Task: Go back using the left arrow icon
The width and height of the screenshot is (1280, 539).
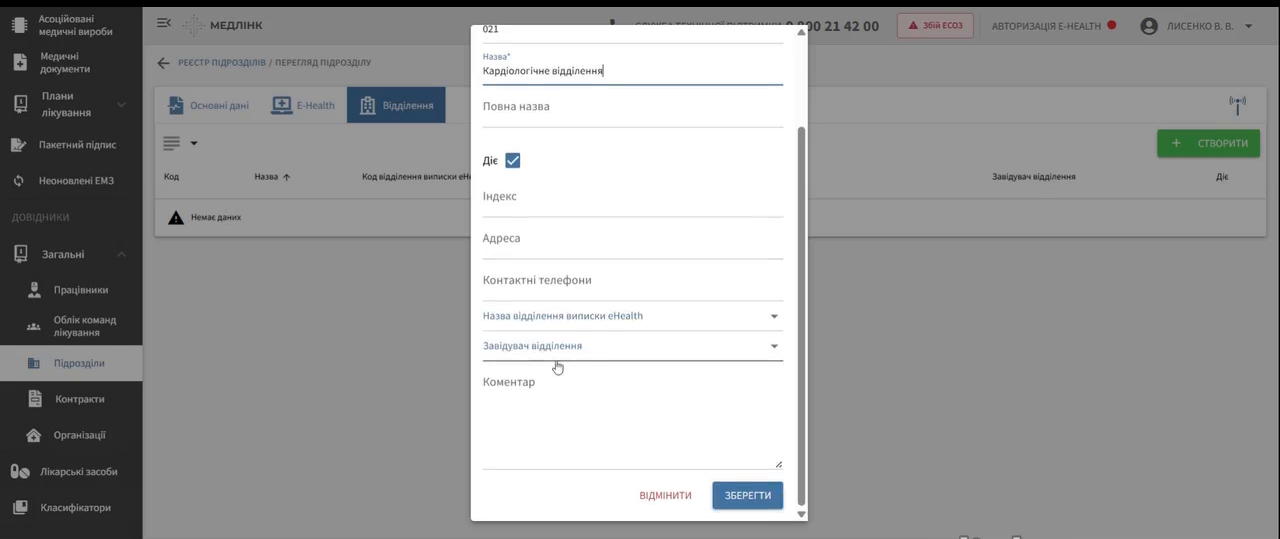Action: [x=163, y=63]
